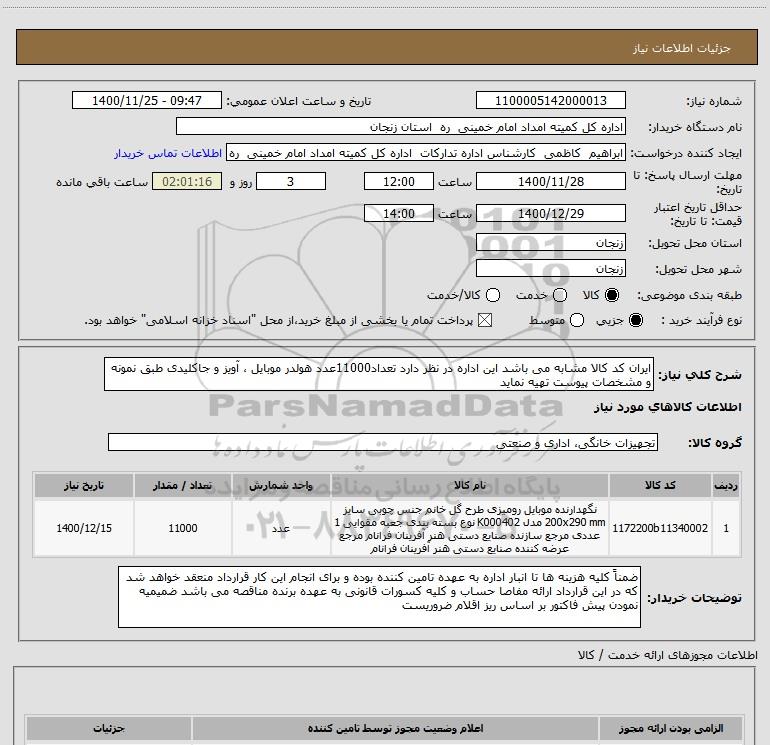Click the response deadline date 1400/11/28

tap(550, 181)
